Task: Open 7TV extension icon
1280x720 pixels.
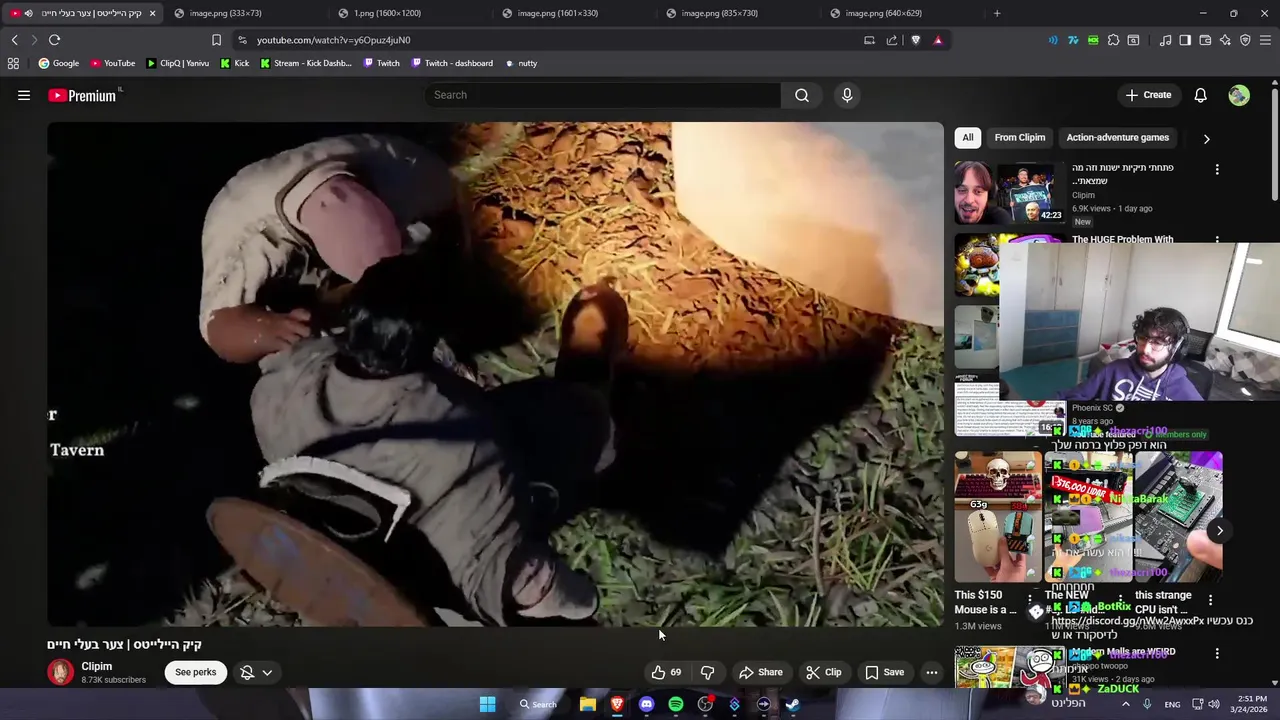Action: (1073, 40)
